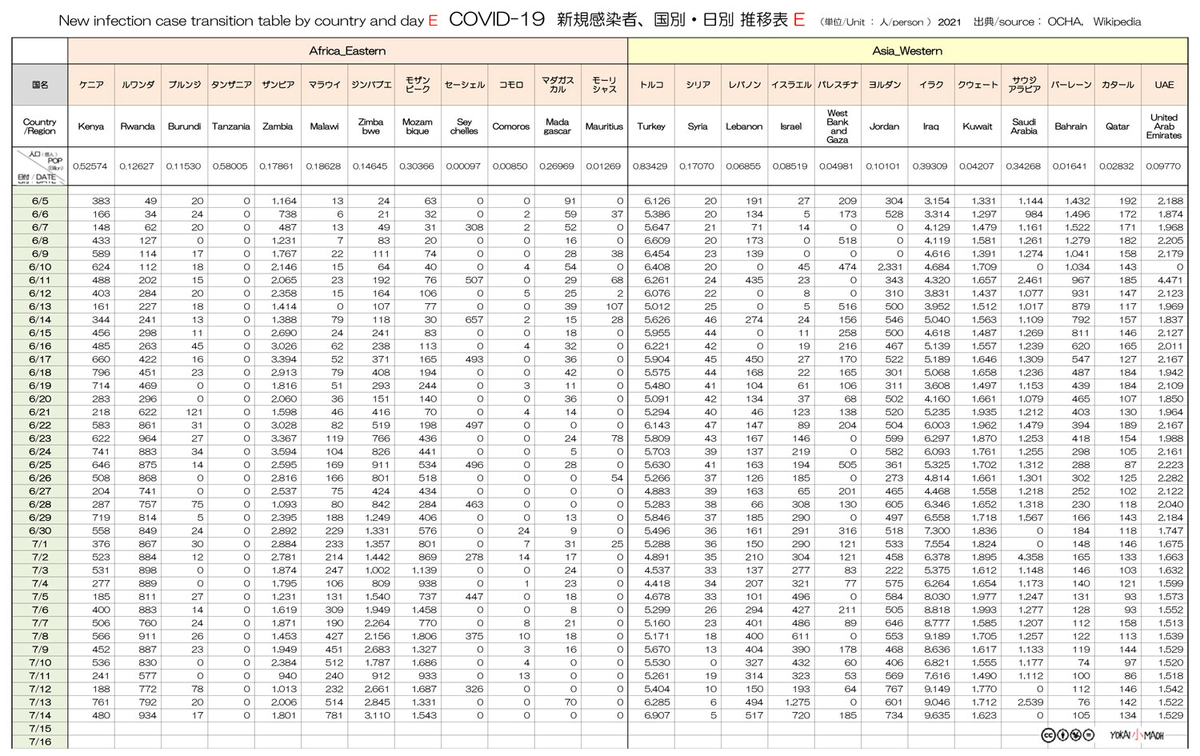This screenshot has height=756, width=1200.
Task: Click the Madagascar column header
Action: [557, 127]
